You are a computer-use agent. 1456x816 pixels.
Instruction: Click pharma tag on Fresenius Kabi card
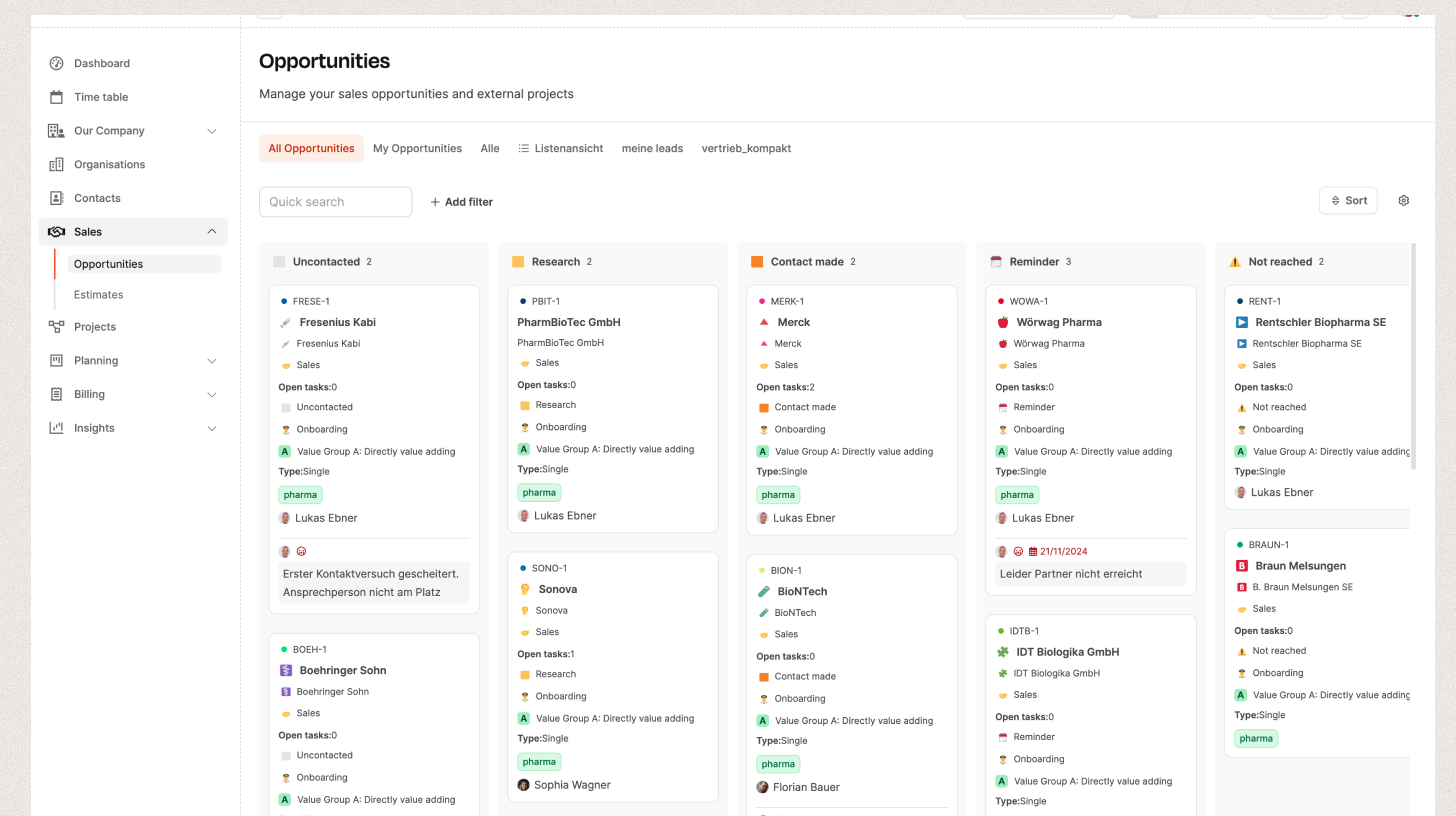tap(300, 494)
